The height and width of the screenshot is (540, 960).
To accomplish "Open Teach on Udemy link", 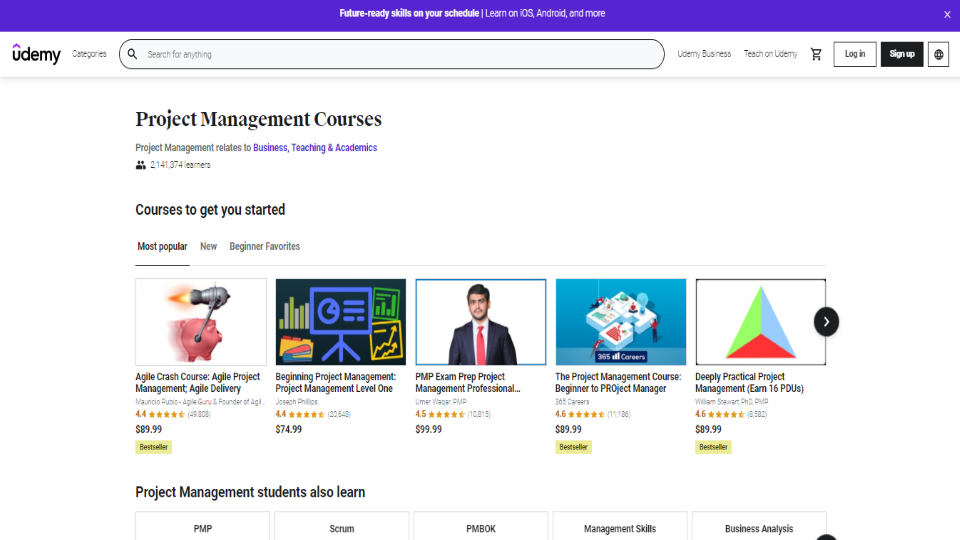I will [x=770, y=54].
